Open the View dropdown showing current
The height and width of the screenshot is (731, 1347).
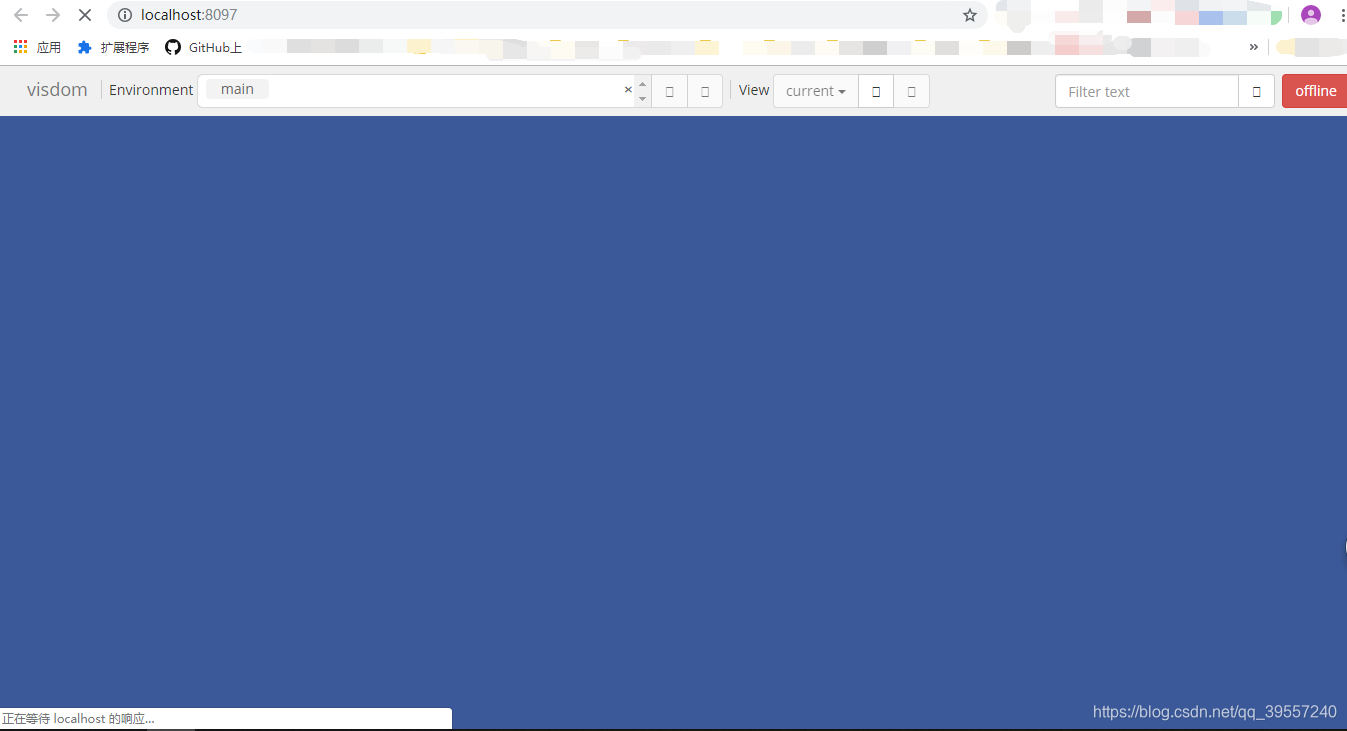(x=816, y=91)
